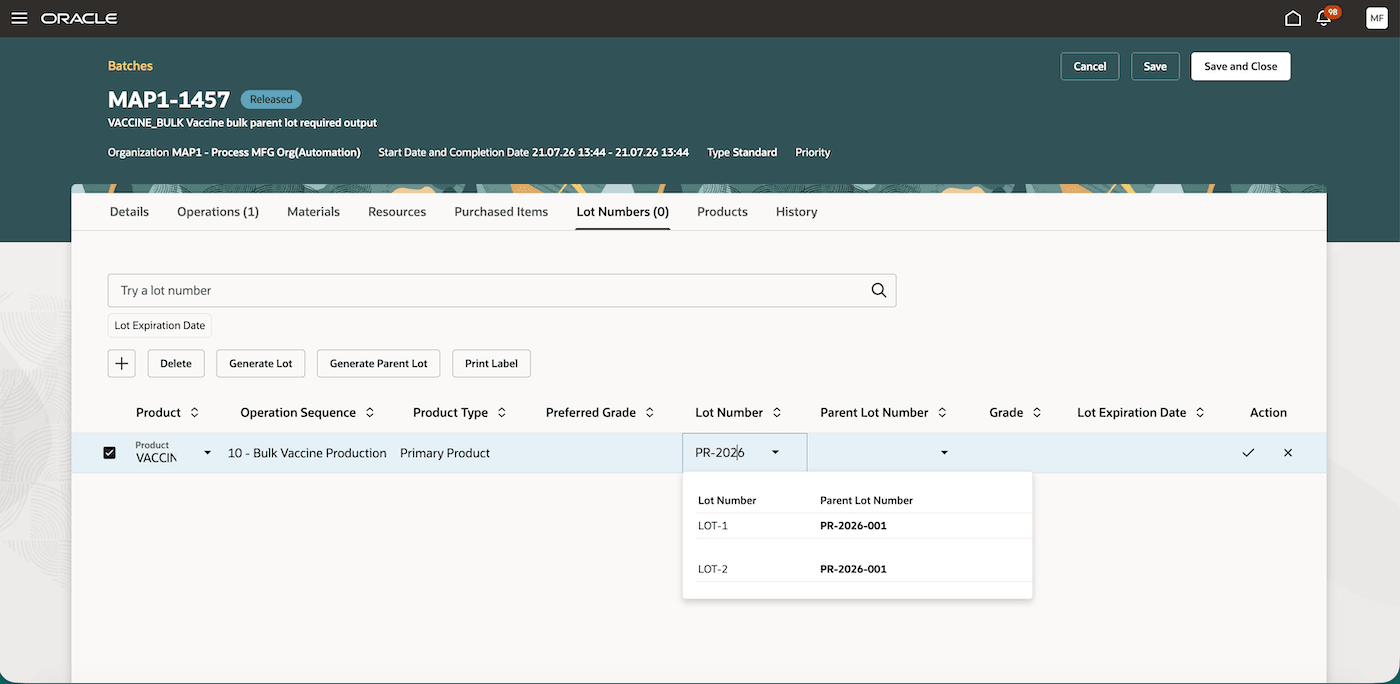Sort by Lot Number column arrows
This screenshot has height=684, width=1400.
[777, 412]
